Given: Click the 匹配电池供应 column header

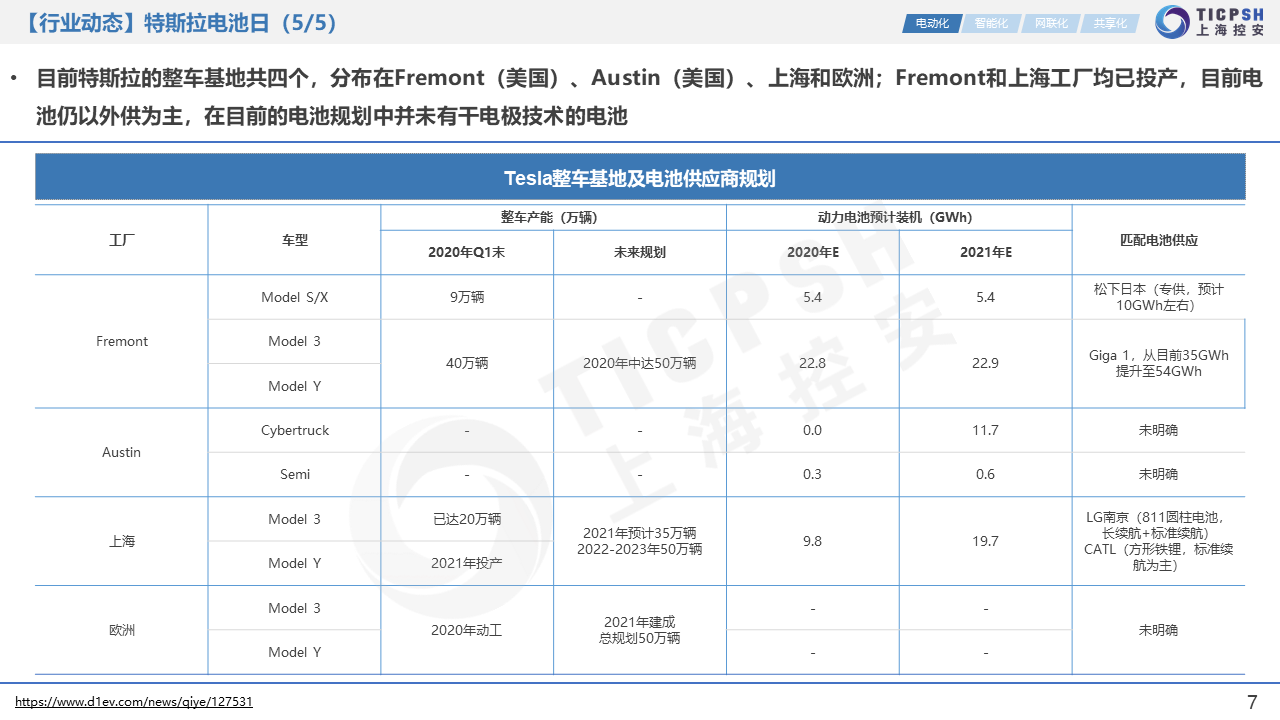Looking at the screenshot, I should point(1158,240).
